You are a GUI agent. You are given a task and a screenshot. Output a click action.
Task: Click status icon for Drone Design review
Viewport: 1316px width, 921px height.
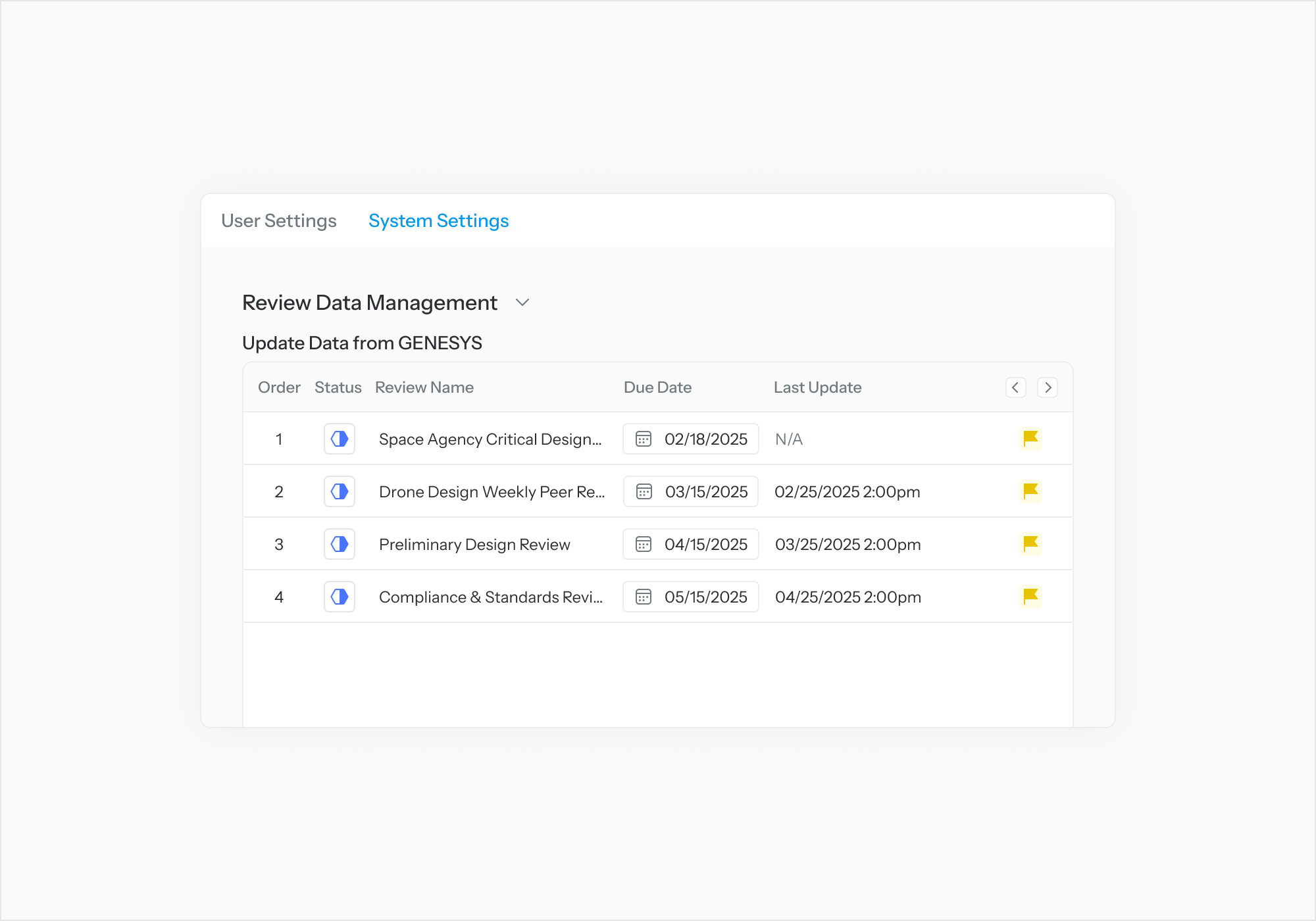tap(340, 491)
